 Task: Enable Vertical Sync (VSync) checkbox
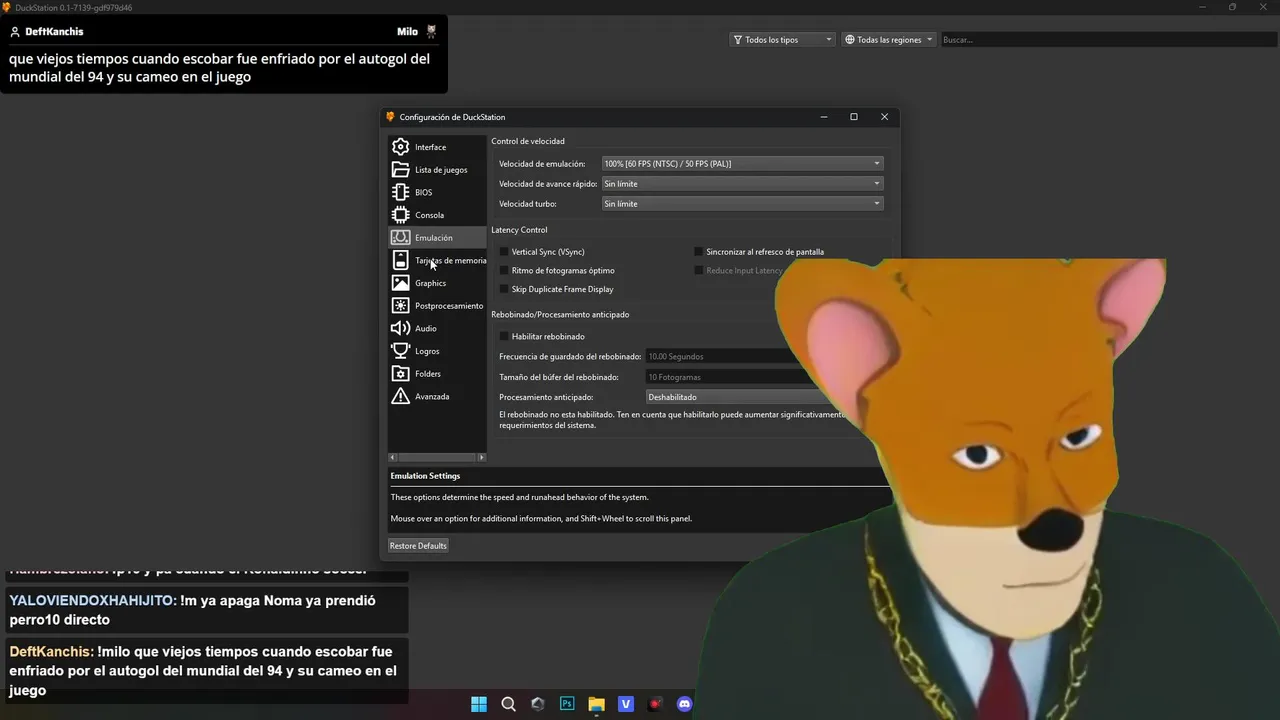(504, 252)
